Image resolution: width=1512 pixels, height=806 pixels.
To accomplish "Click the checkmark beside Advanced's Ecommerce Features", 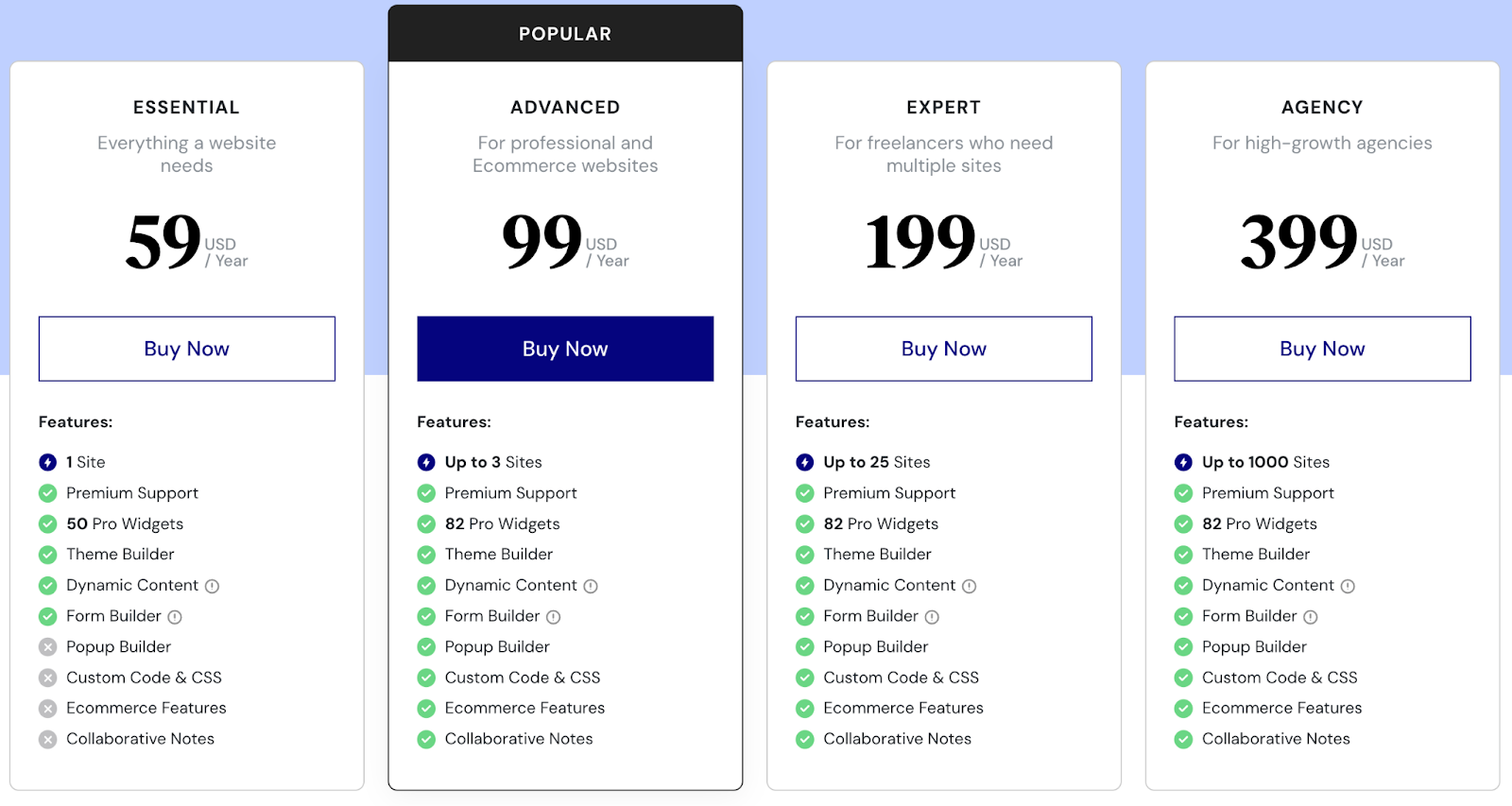I will (425, 708).
